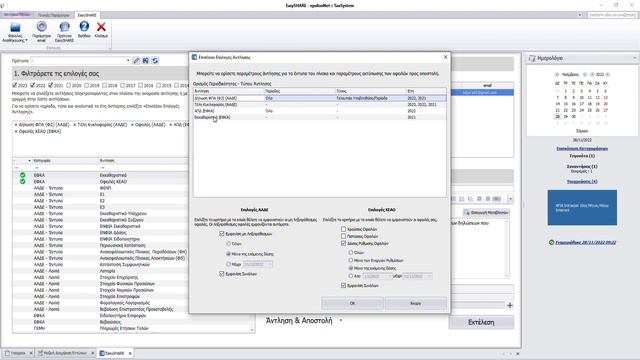The width and height of the screenshot is (640, 360).
Task: Open the update link dated 28/11/2022
Action: click(586, 242)
